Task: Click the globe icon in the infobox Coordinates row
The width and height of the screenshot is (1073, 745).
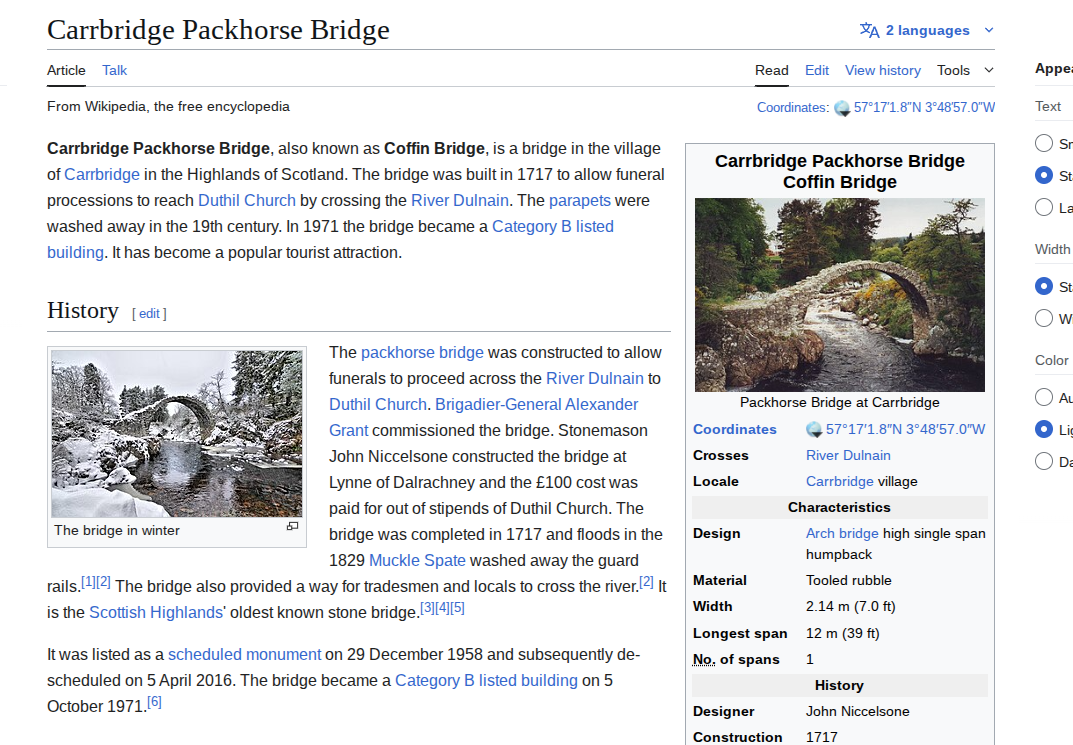Action: coord(814,430)
